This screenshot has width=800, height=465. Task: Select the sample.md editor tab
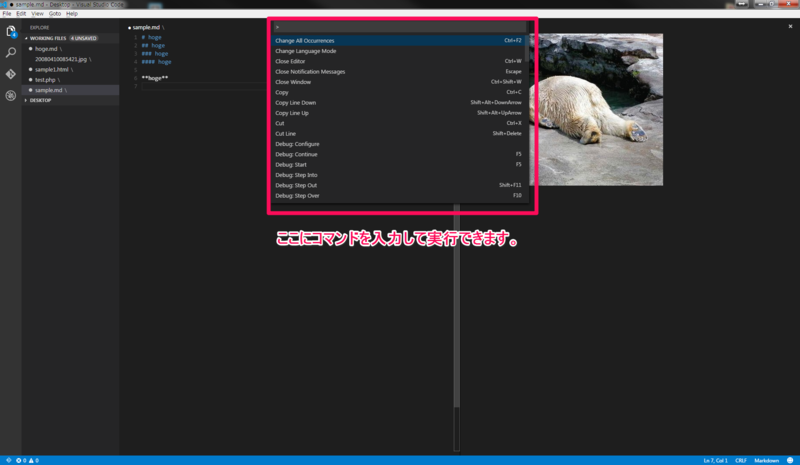pyautogui.click(x=146, y=27)
